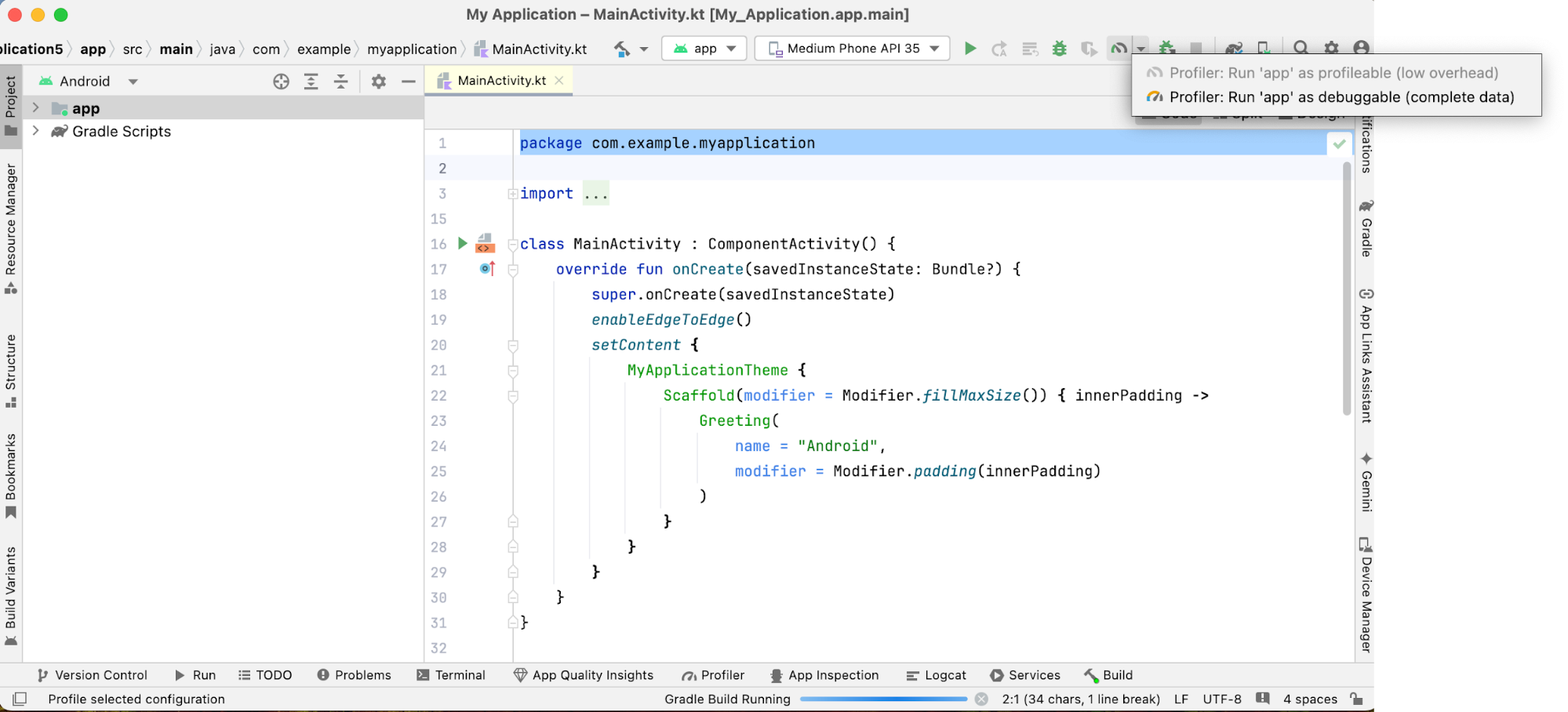Click the Gradle build progress bar
Screen dimensions: 1568x712
(x=883, y=699)
